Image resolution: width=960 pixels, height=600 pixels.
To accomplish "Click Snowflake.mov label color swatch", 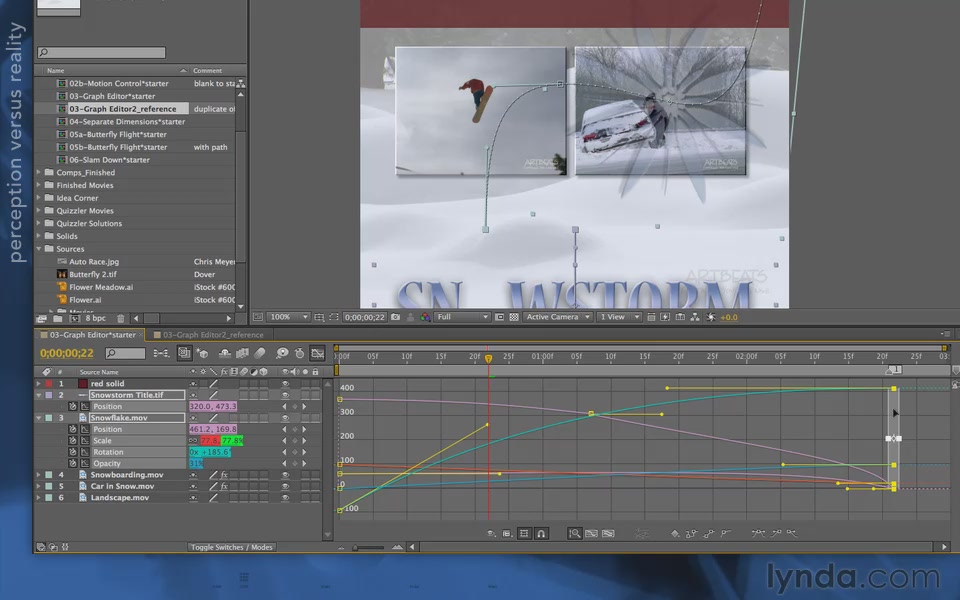I will tap(48, 418).
